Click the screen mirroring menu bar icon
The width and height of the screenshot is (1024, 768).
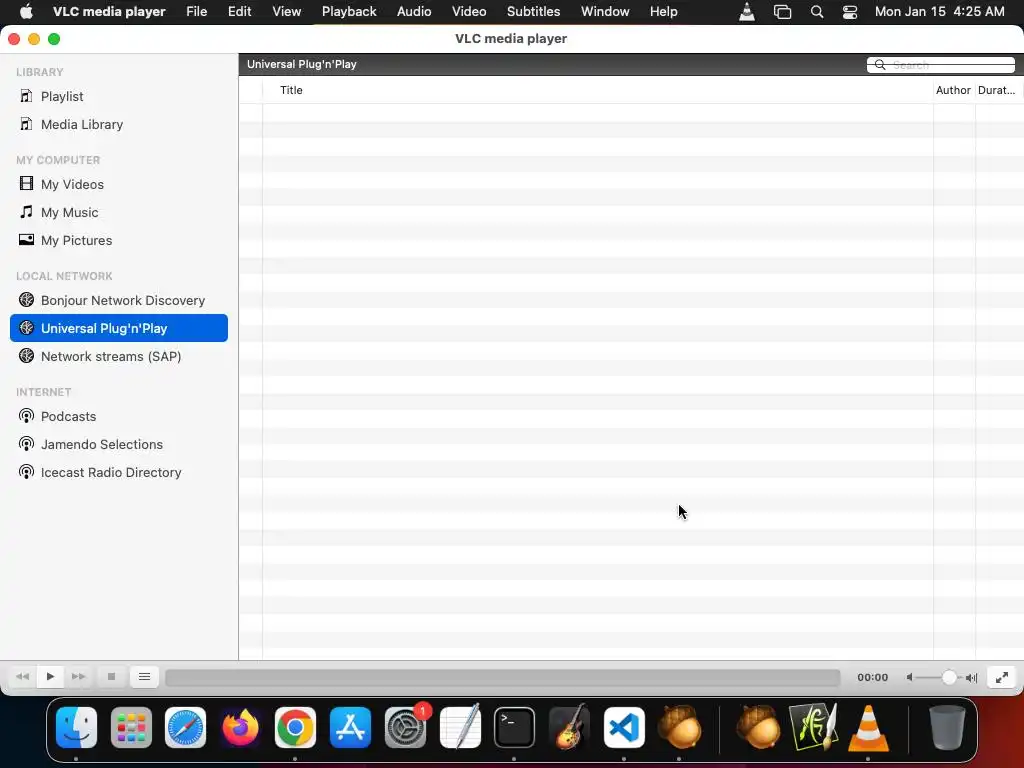click(782, 12)
